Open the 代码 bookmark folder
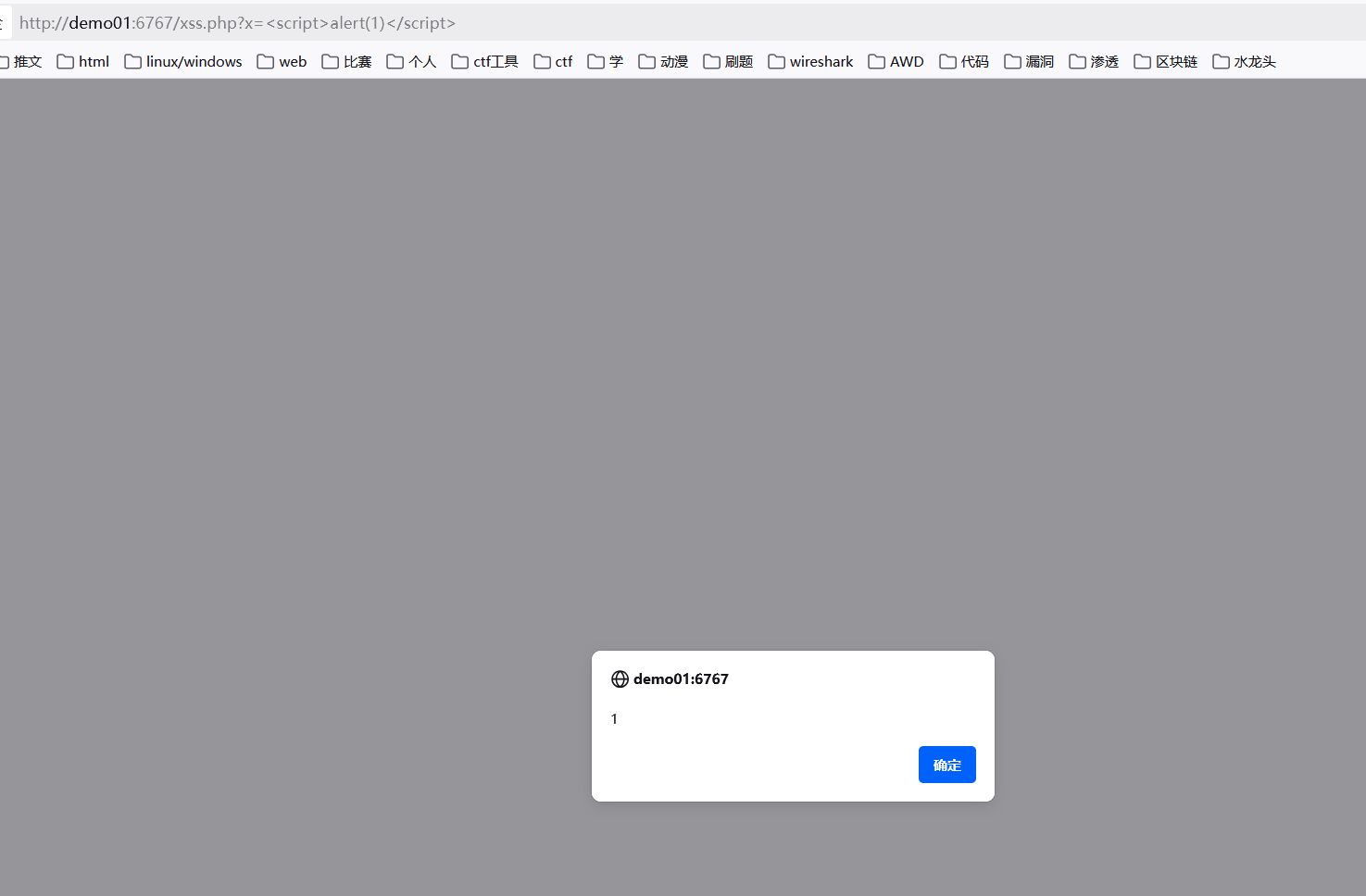 [965, 62]
